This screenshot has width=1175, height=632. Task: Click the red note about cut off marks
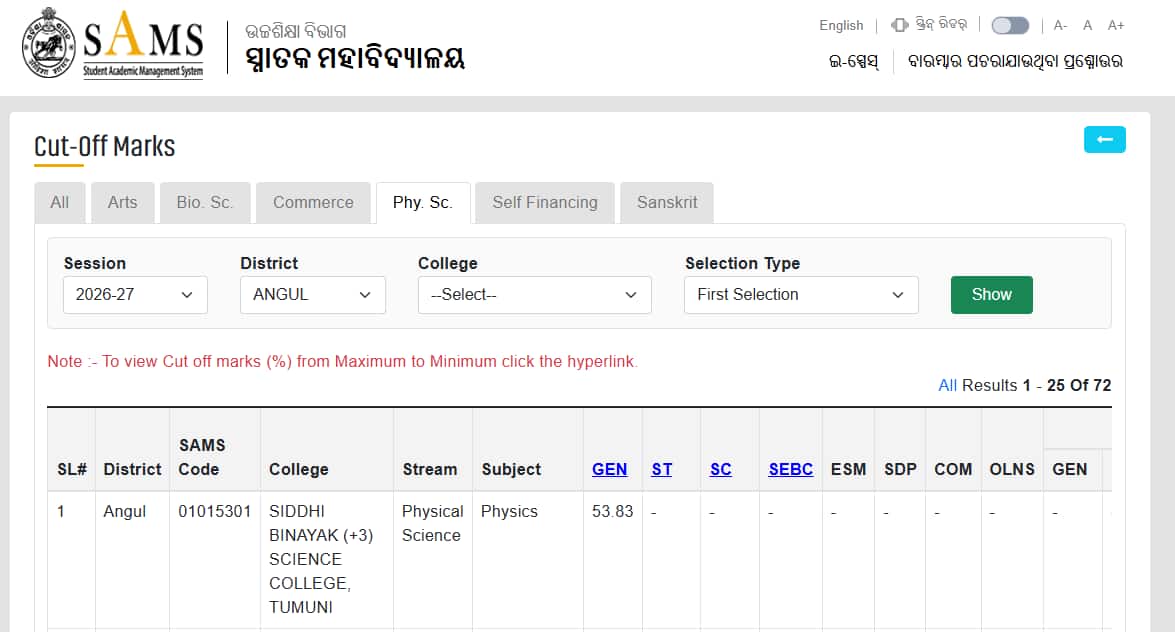342,361
